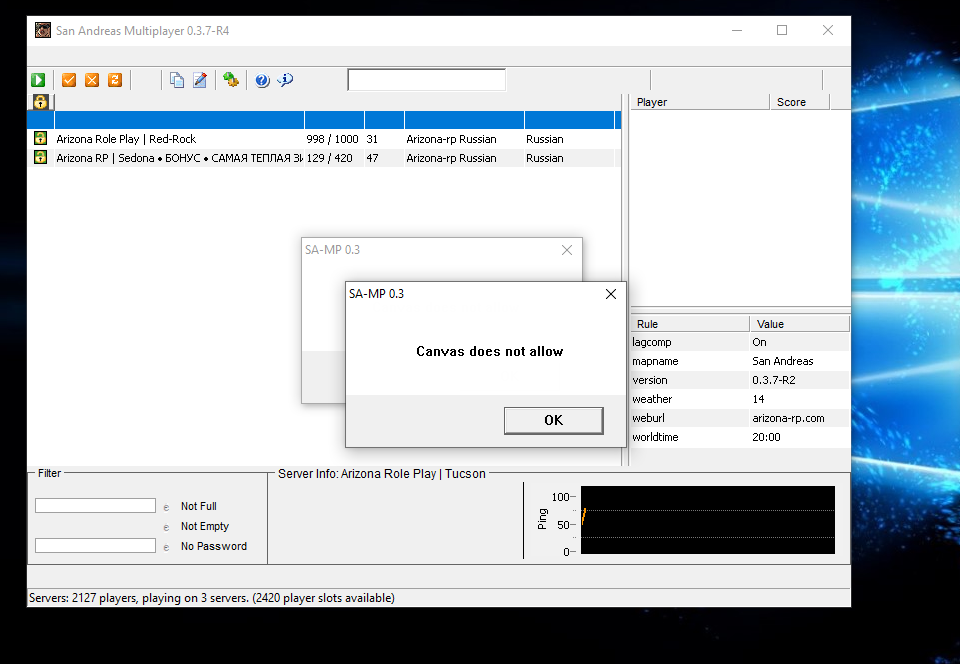
Task: Click the lock icon on Red-Rock row
Action: pyautogui.click(x=40, y=138)
